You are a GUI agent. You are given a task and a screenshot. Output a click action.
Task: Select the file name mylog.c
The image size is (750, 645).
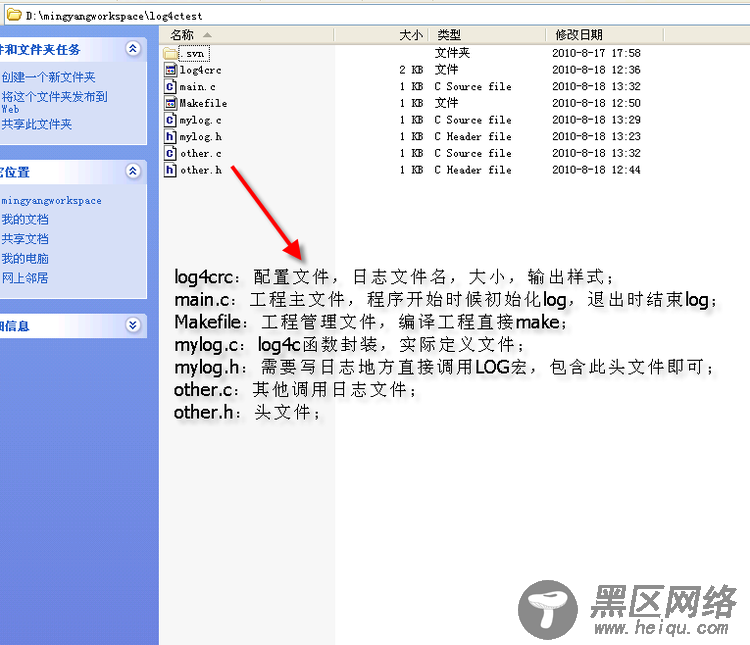pos(200,121)
